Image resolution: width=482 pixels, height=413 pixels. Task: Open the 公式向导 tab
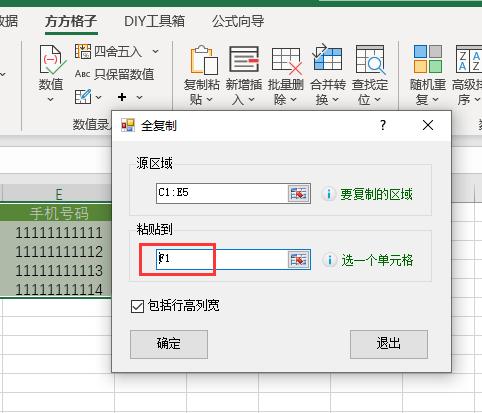point(238,22)
